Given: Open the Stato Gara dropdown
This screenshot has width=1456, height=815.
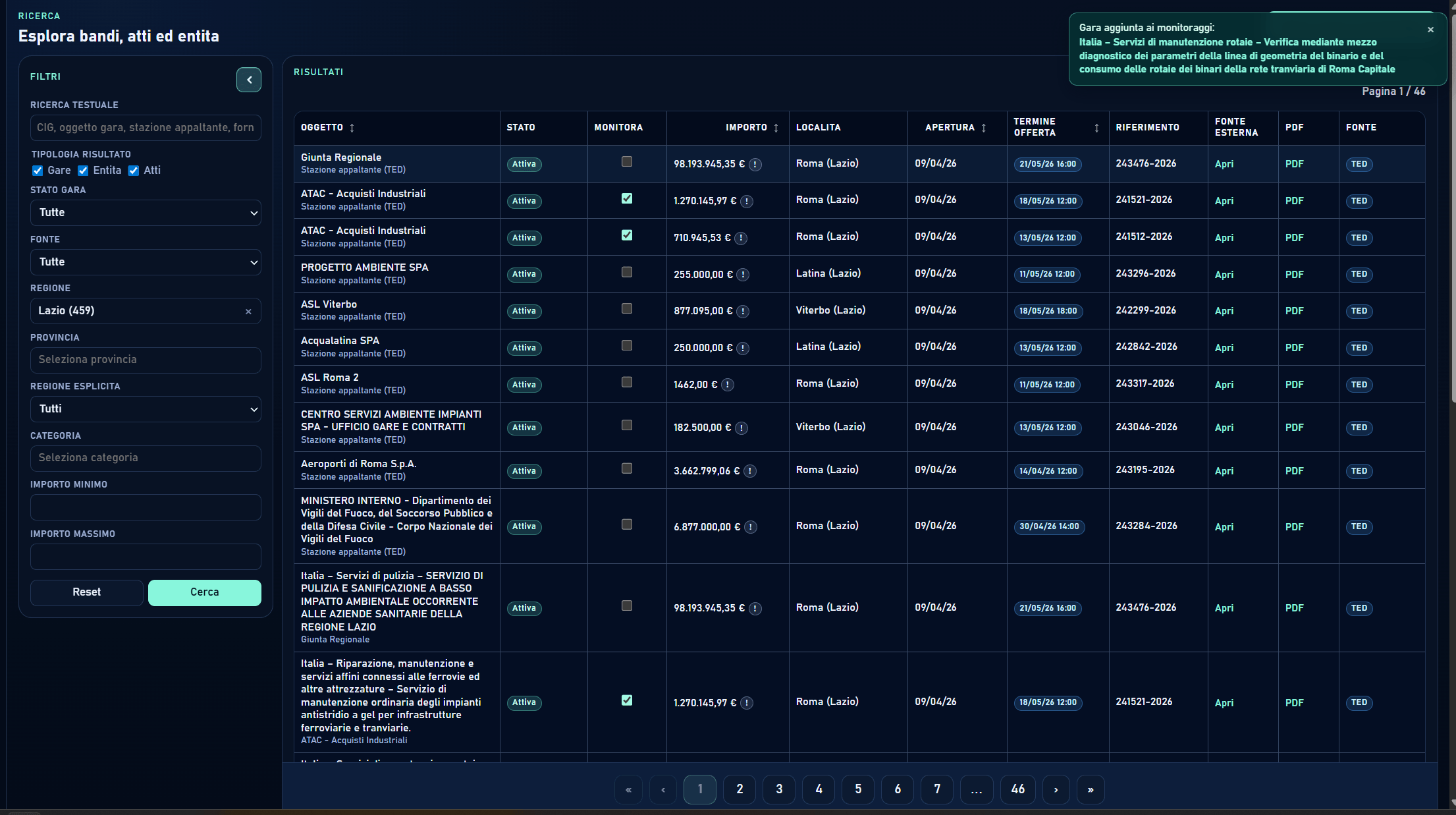Looking at the screenshot, I should tap(146, 213).
